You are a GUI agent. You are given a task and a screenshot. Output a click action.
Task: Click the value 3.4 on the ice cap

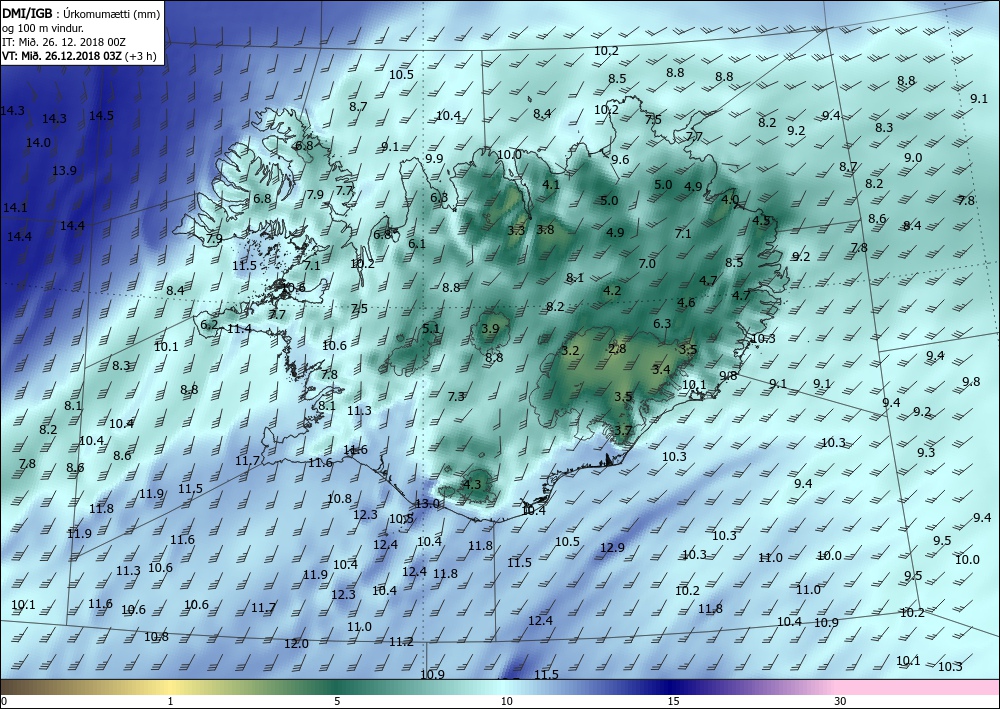(x=661, y=369)
